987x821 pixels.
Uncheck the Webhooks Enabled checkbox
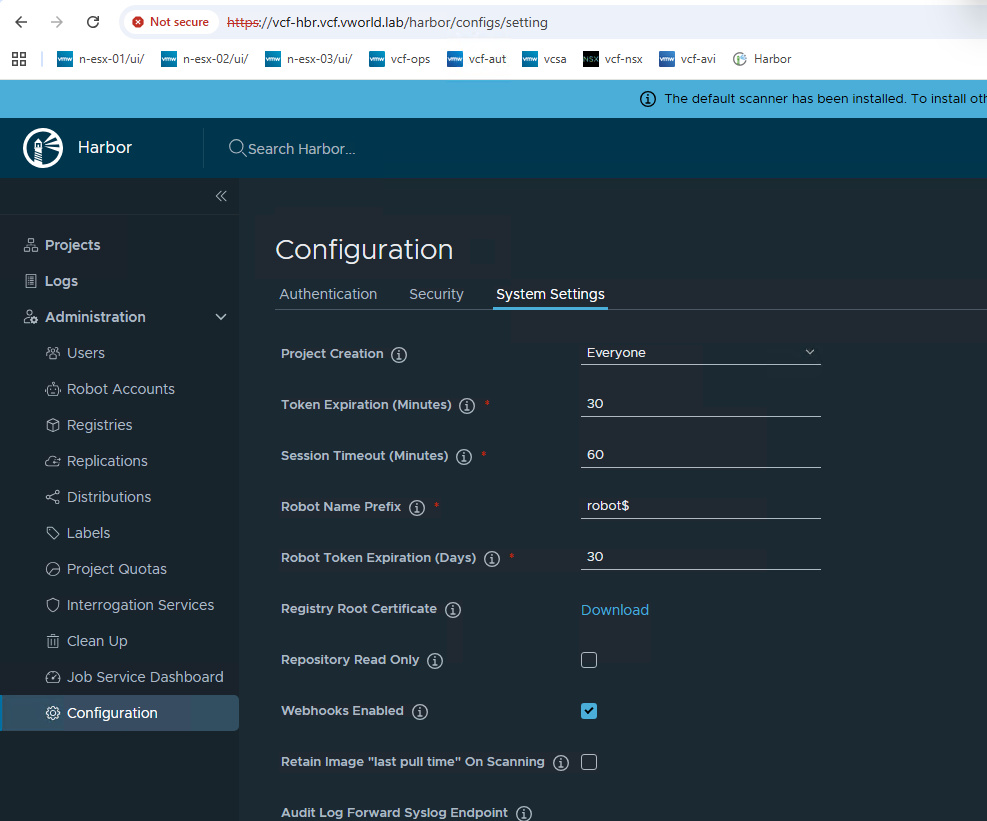[x=589, y=711]
